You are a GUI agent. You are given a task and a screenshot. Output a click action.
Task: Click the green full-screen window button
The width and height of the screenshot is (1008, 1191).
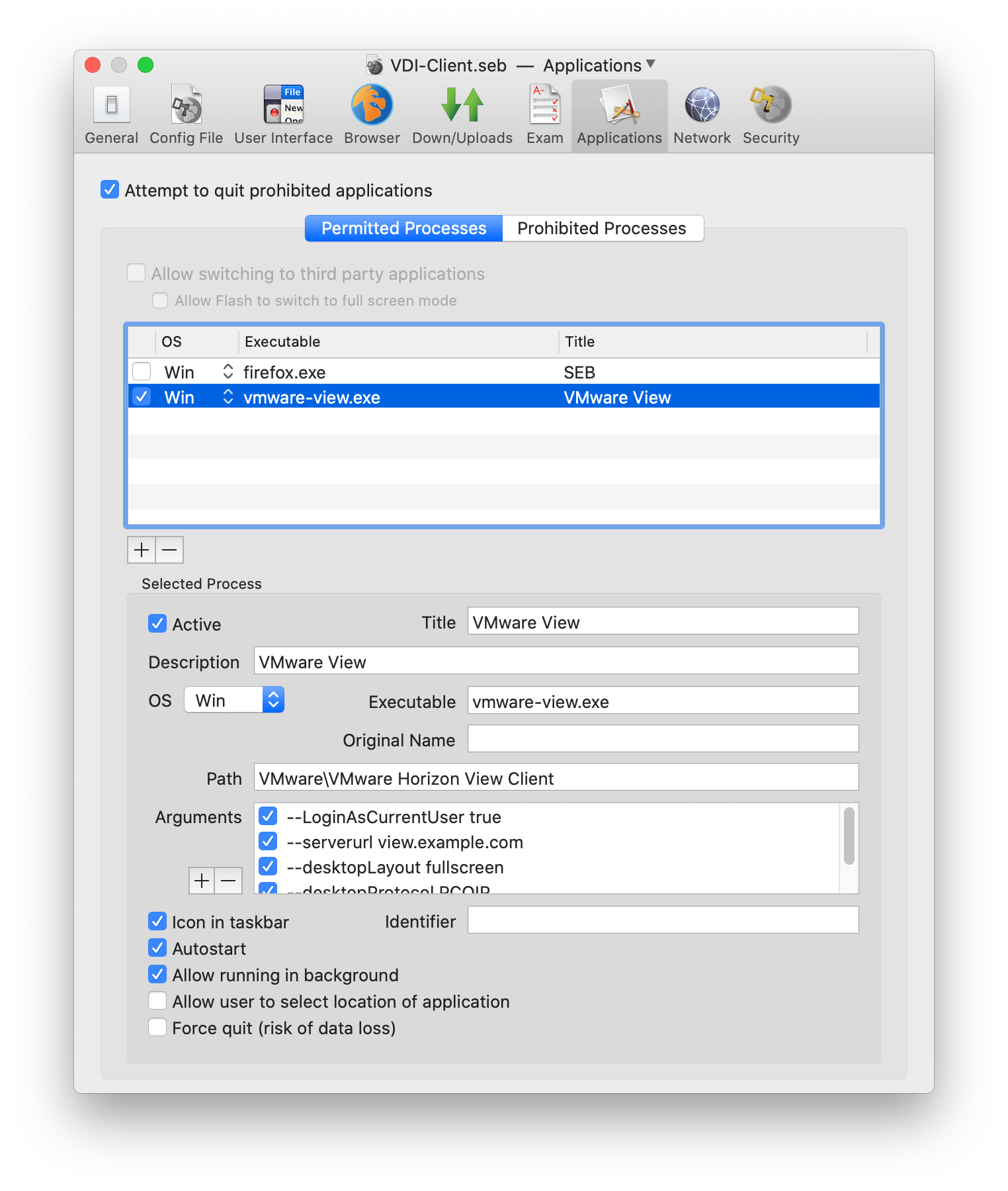tap(146, 65)
